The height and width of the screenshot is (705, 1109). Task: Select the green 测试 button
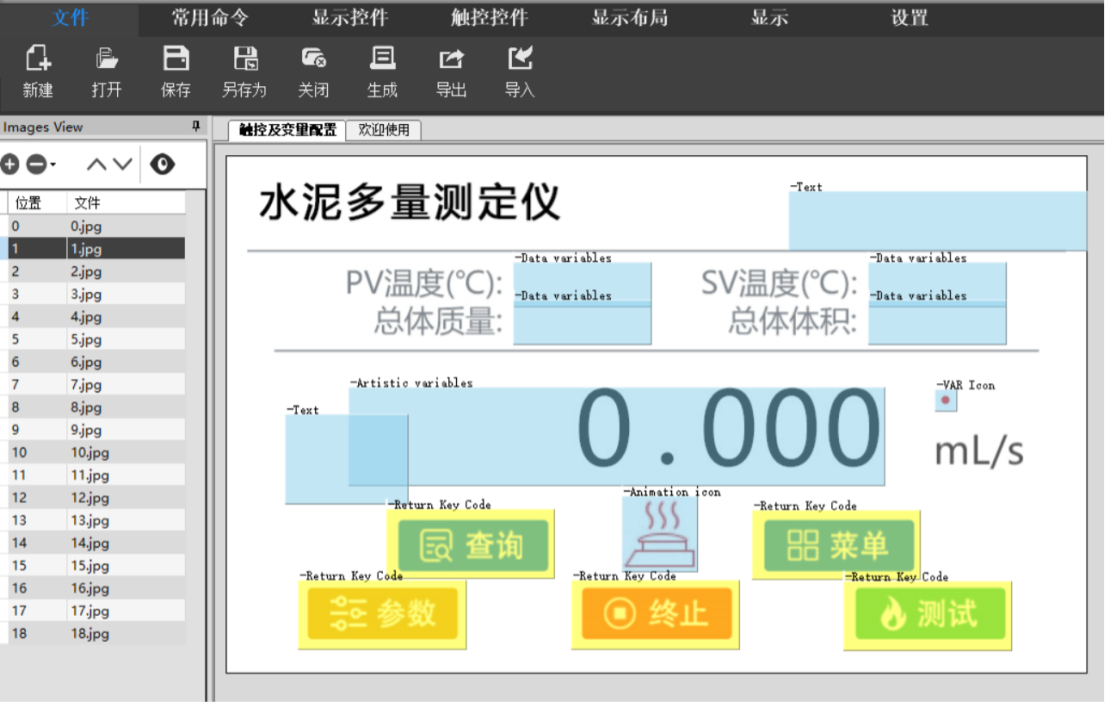point(929,615)
